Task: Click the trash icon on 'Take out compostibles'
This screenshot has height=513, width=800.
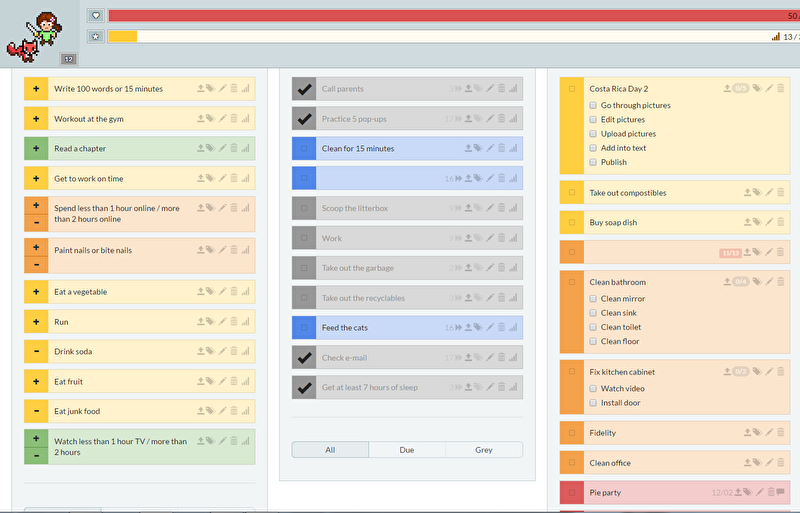Action: click(x=781, y=193)
